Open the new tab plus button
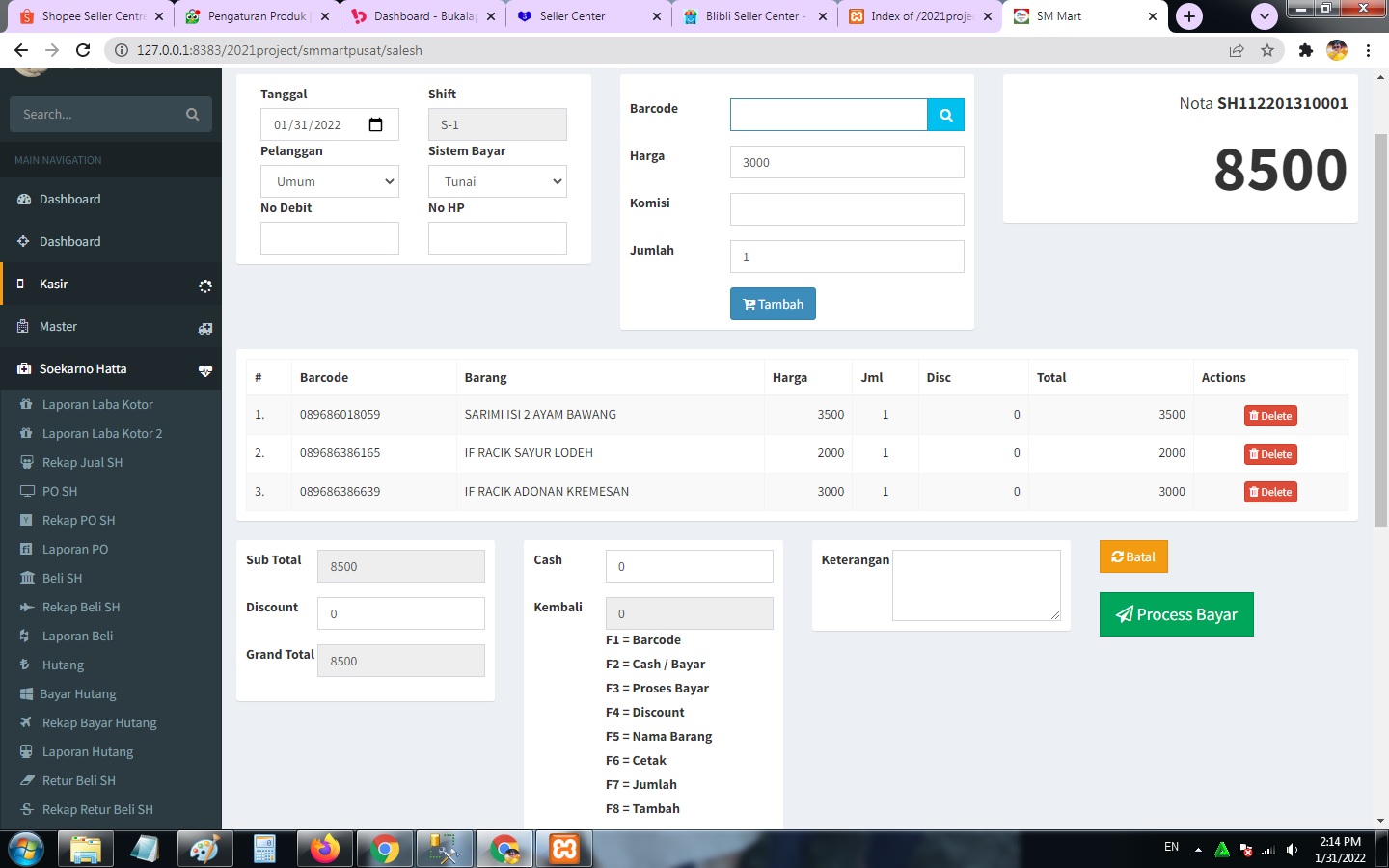1389x868 pixels. point(1189,16)
